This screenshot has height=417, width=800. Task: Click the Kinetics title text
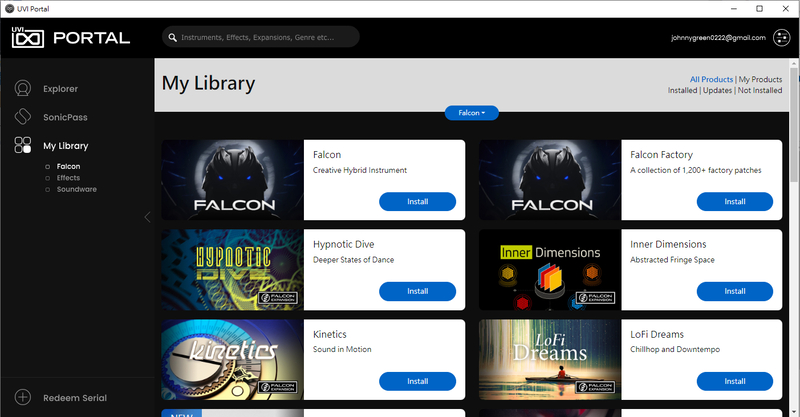pos(330,334)
